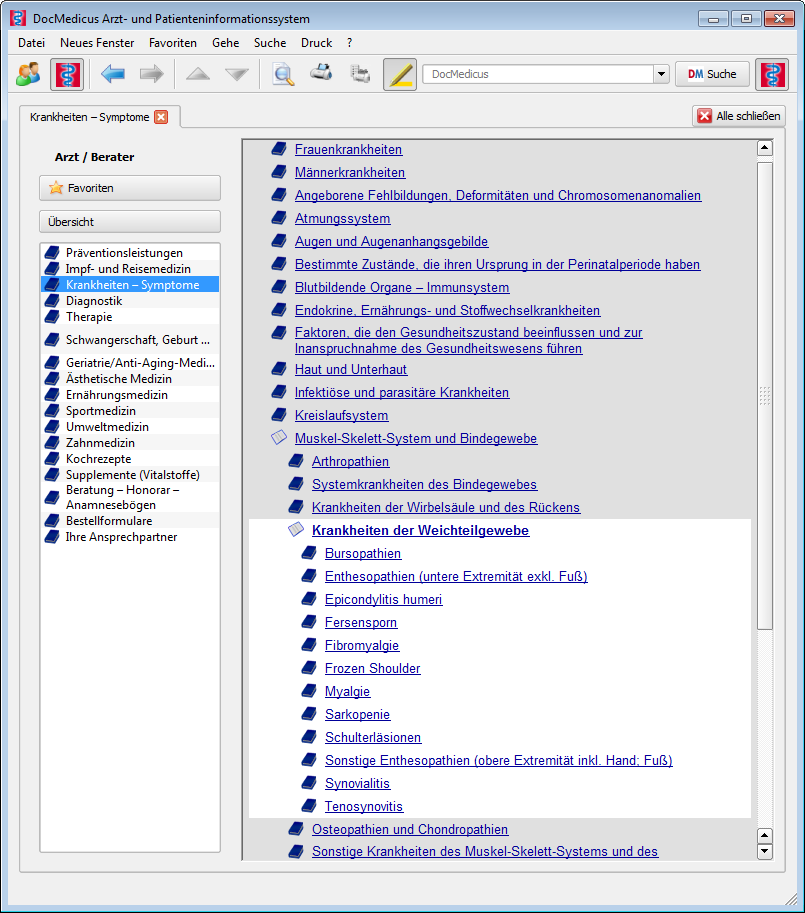Open the page search magnifier icon
Image resolution: width=805 pixels, height=913 pixels.
pyautogui.click(x=283, y=74)
